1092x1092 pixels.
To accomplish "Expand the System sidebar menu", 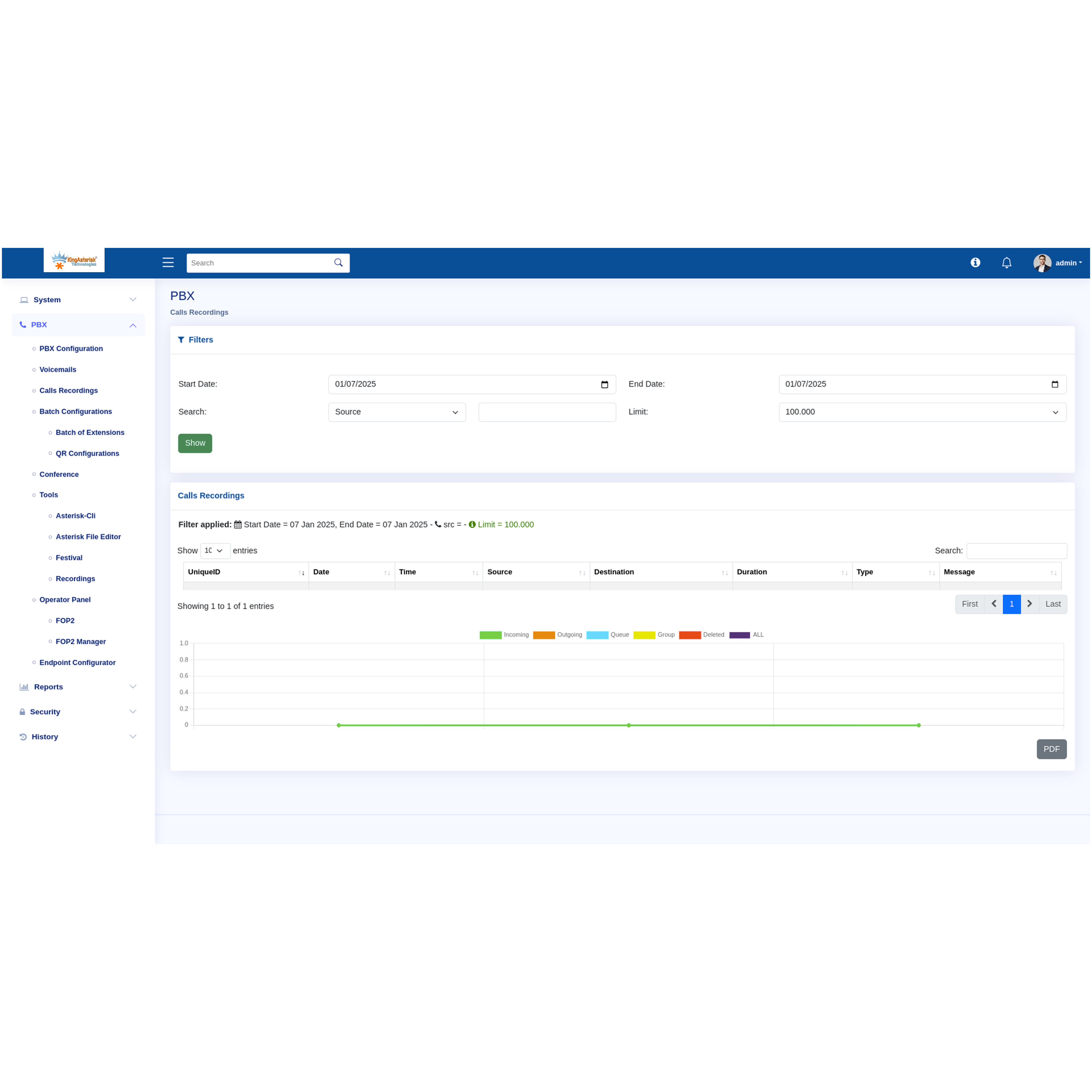I will point(78,299).
